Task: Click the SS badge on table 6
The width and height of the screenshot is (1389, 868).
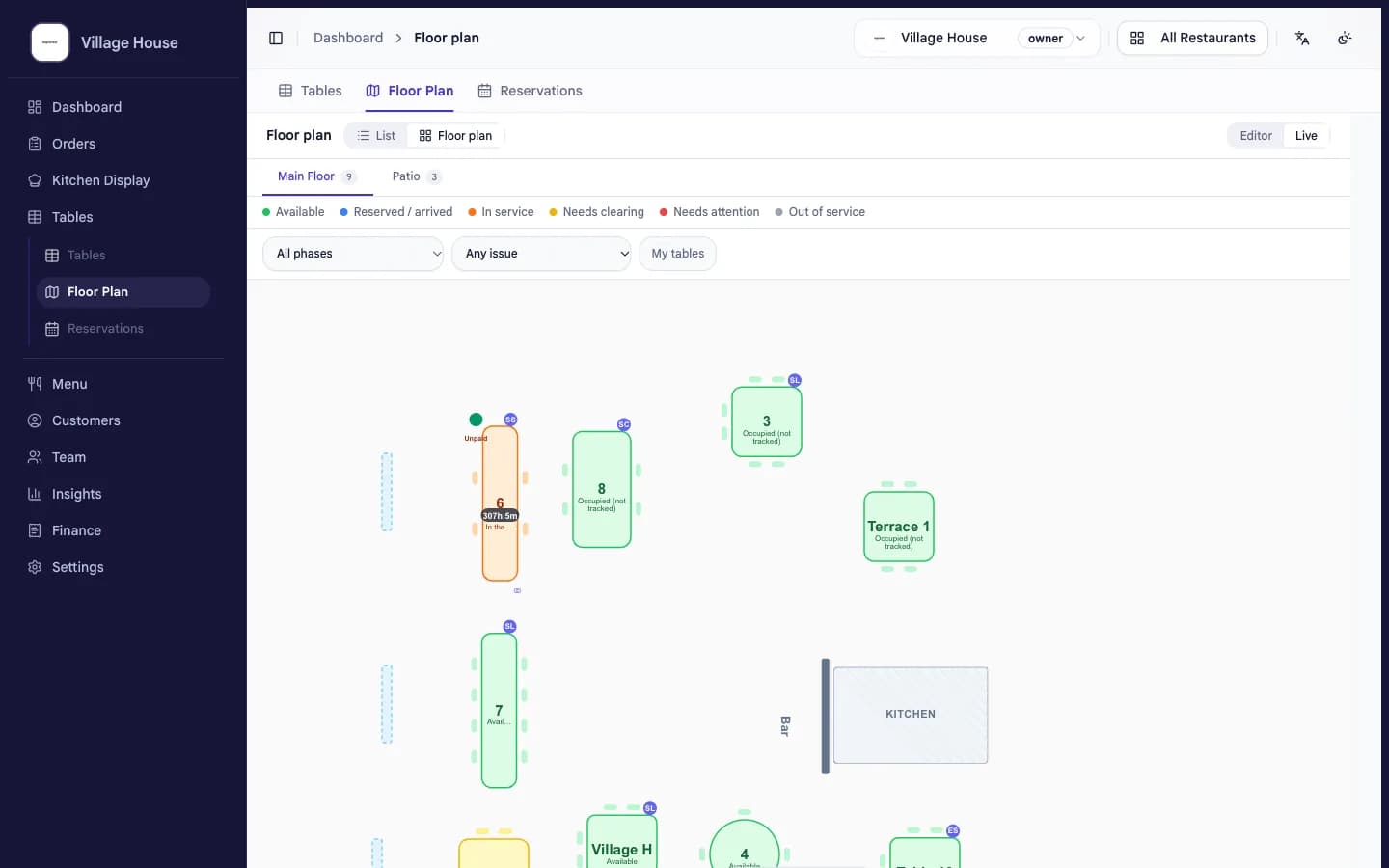Action: 510,420
